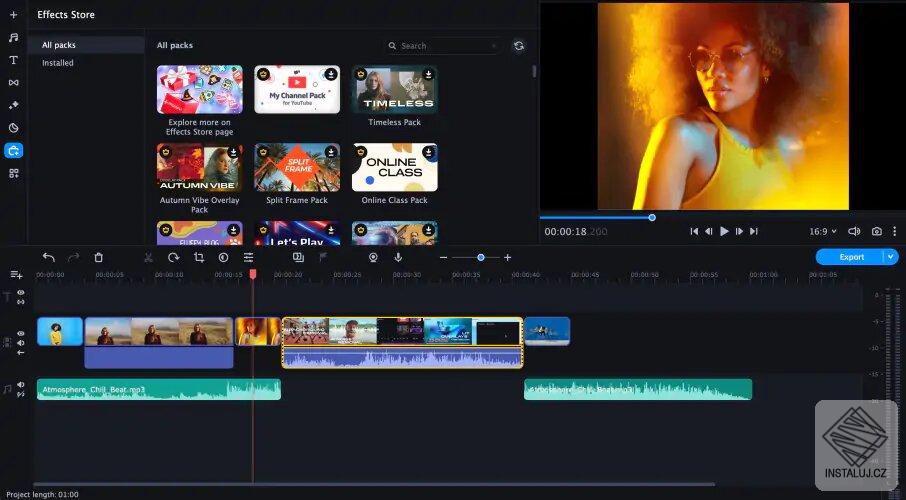Open the Transitions bowtie tab
Image resolution: width=906 pixels, height=500 pixels.
(x=14, y=83)
